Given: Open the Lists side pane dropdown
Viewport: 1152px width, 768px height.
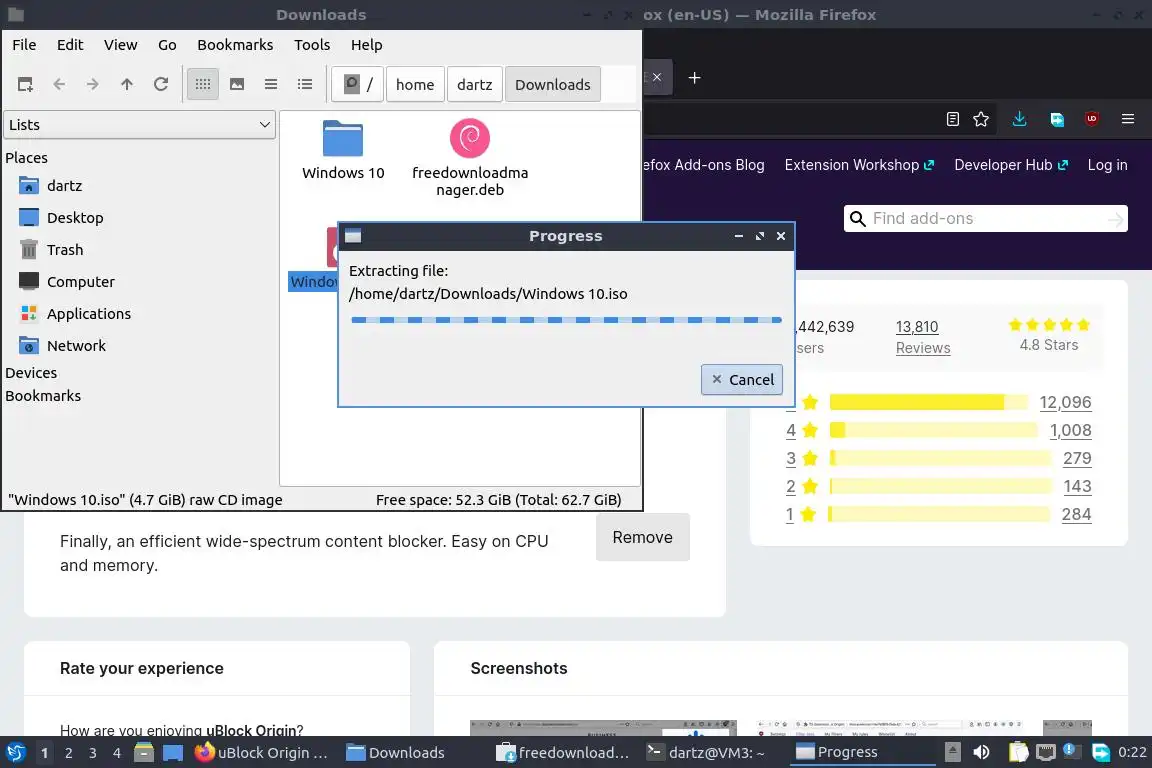Looking at the screenshot, I should [140, 125].
